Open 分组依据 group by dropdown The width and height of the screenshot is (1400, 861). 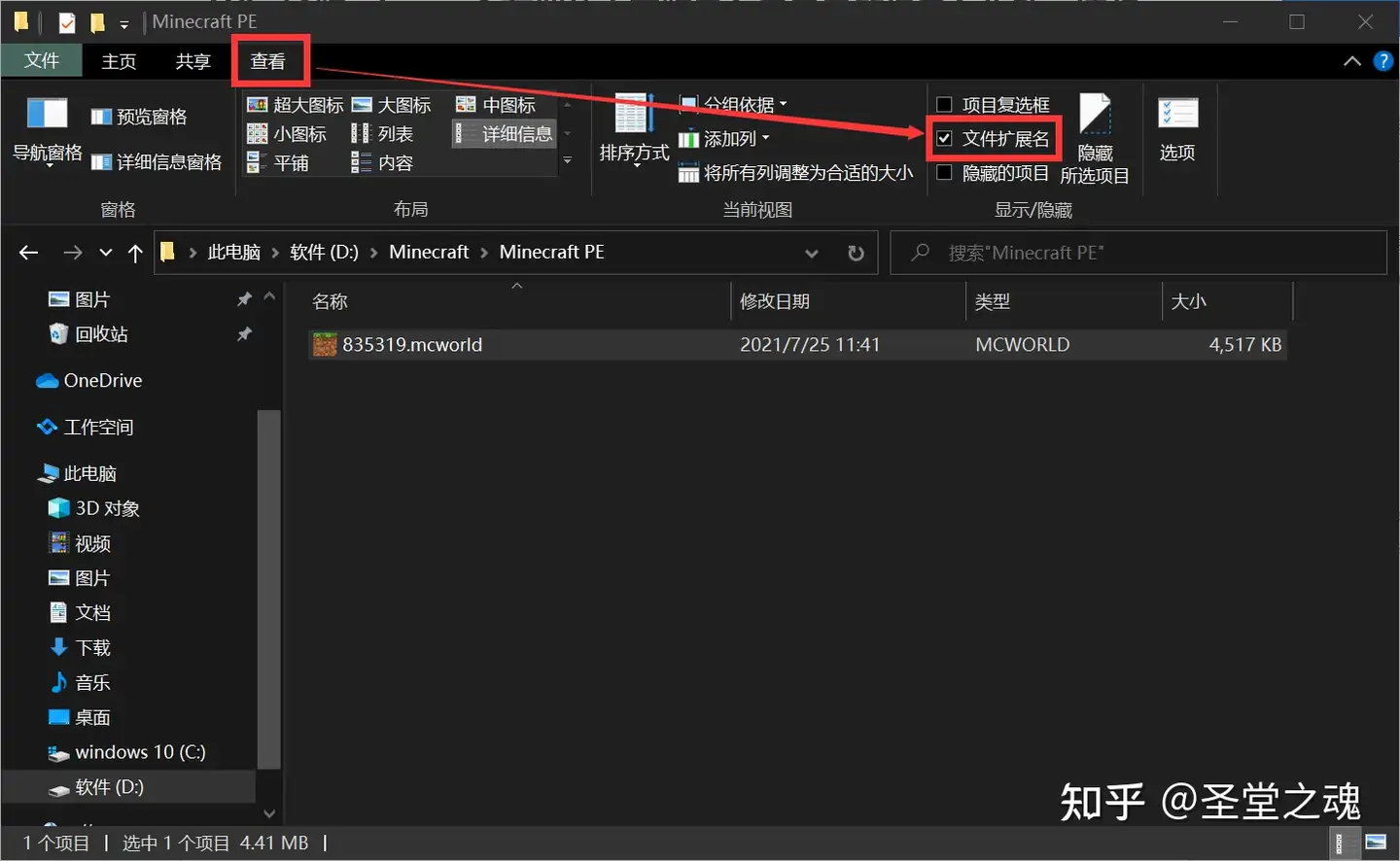733,104
